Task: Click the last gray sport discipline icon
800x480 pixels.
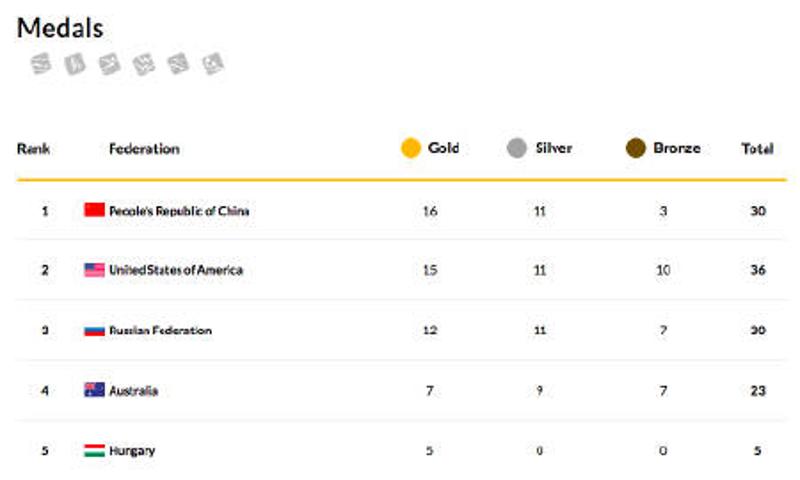Action: point(212,64)
